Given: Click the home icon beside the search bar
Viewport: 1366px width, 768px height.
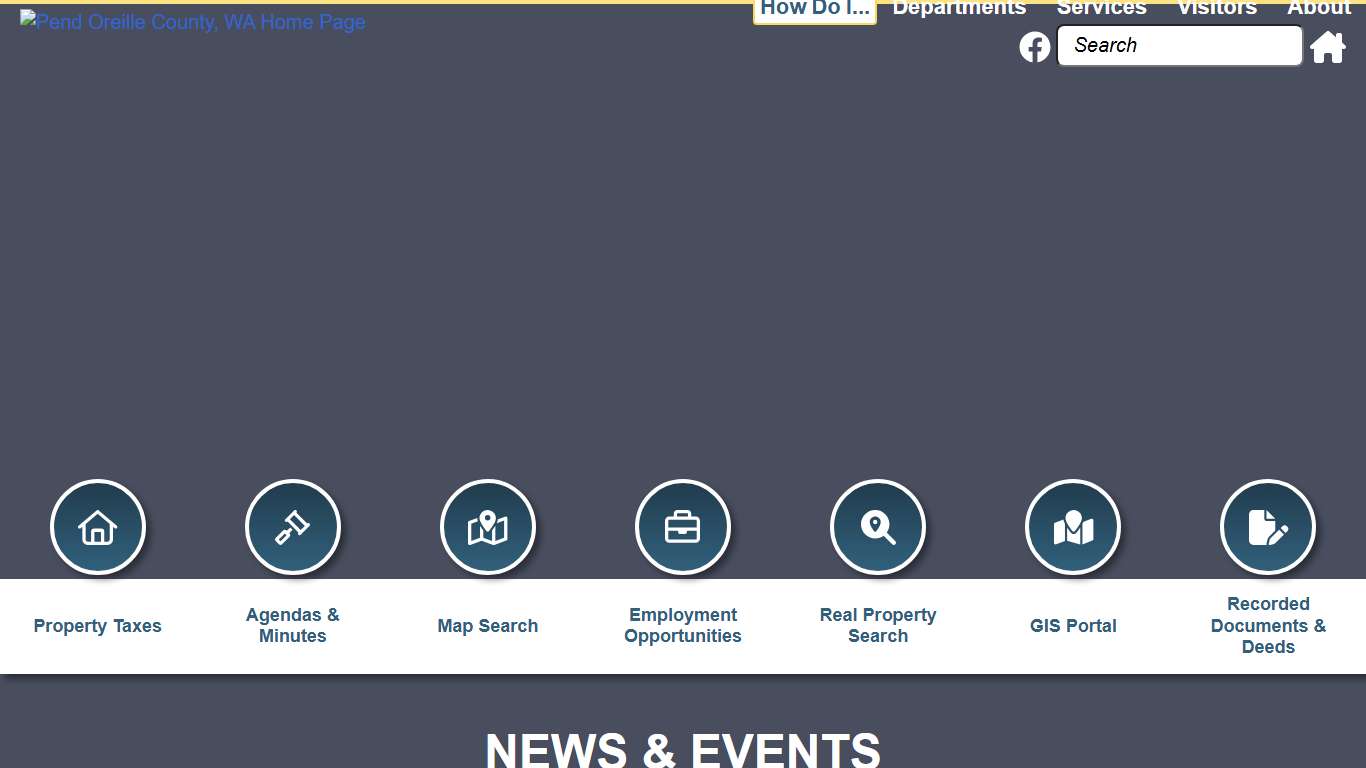Looking at the screenshot, I should click(x=1328, y=46).
